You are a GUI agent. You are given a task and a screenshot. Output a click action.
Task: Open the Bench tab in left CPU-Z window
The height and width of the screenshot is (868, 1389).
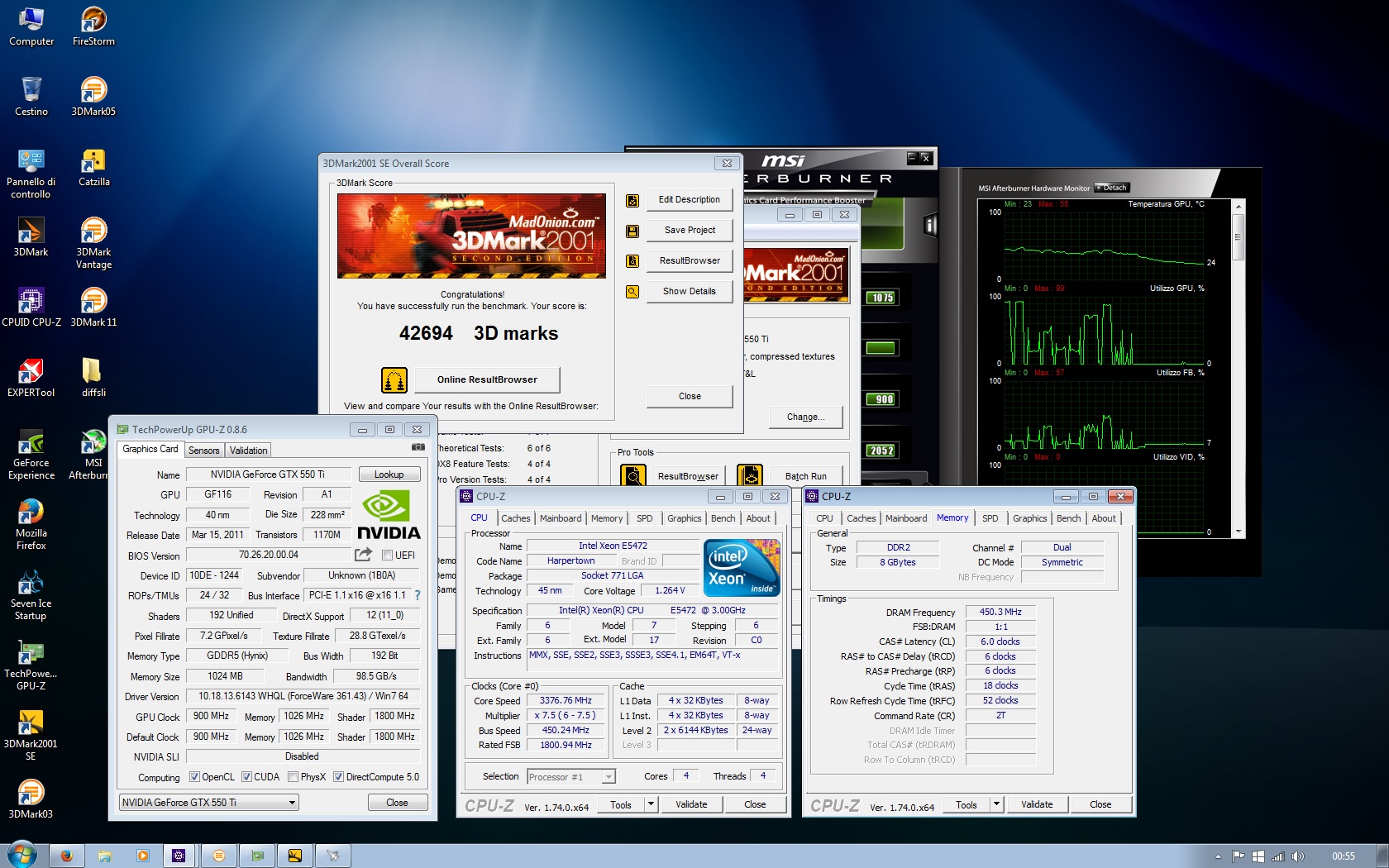723,518
